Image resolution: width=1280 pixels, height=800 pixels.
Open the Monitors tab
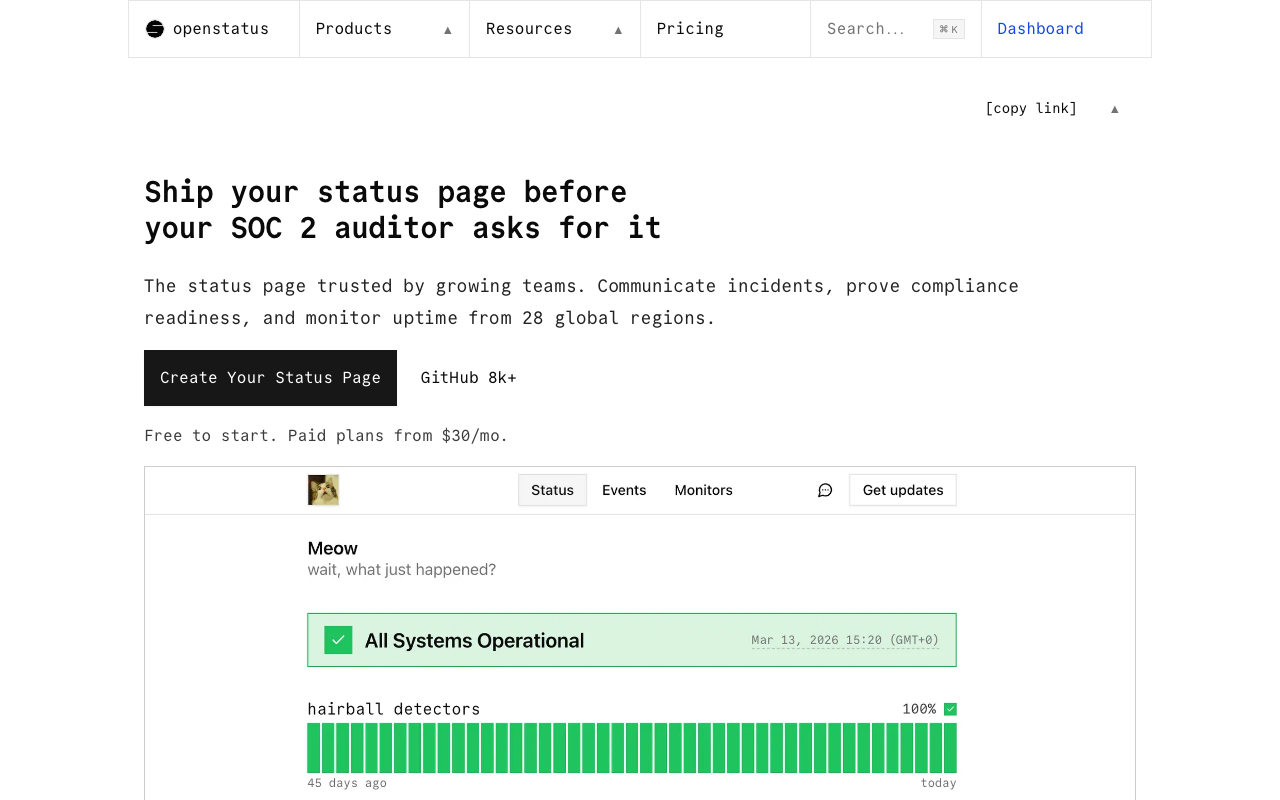(704, 490)
